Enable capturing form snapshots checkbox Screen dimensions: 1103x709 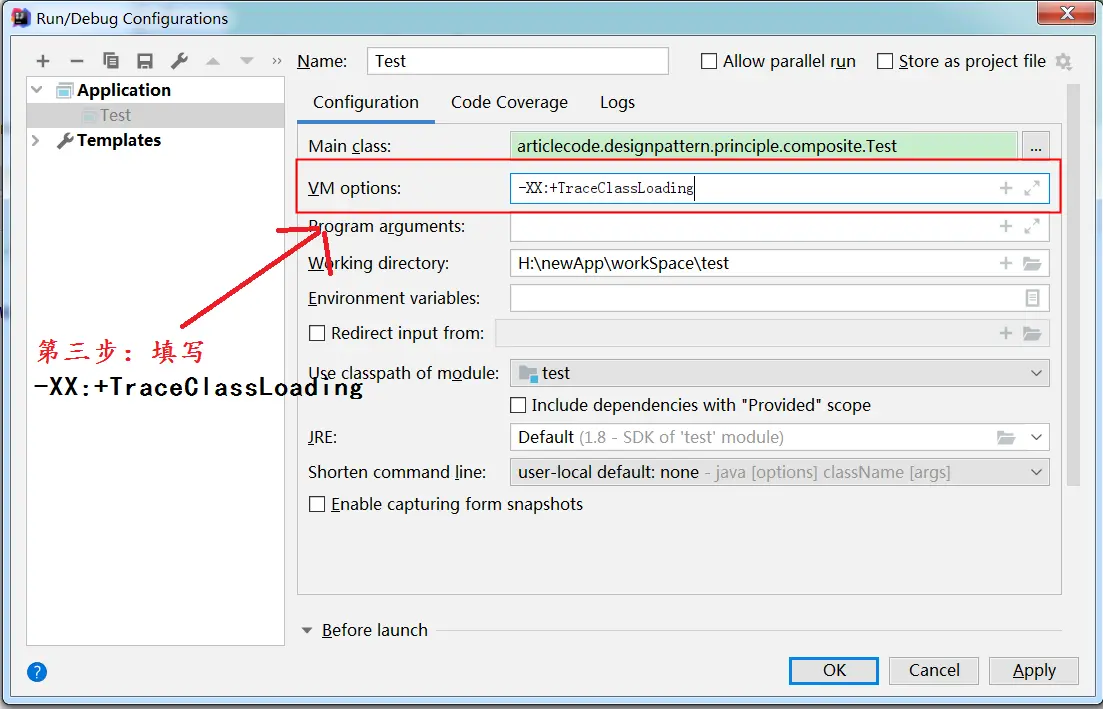pos(317,504)
